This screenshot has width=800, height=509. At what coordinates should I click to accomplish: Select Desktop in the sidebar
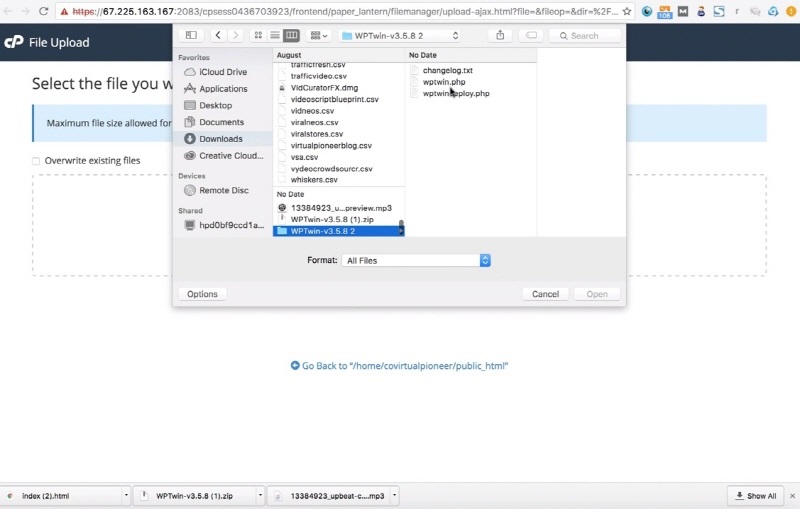click(222, 105)
